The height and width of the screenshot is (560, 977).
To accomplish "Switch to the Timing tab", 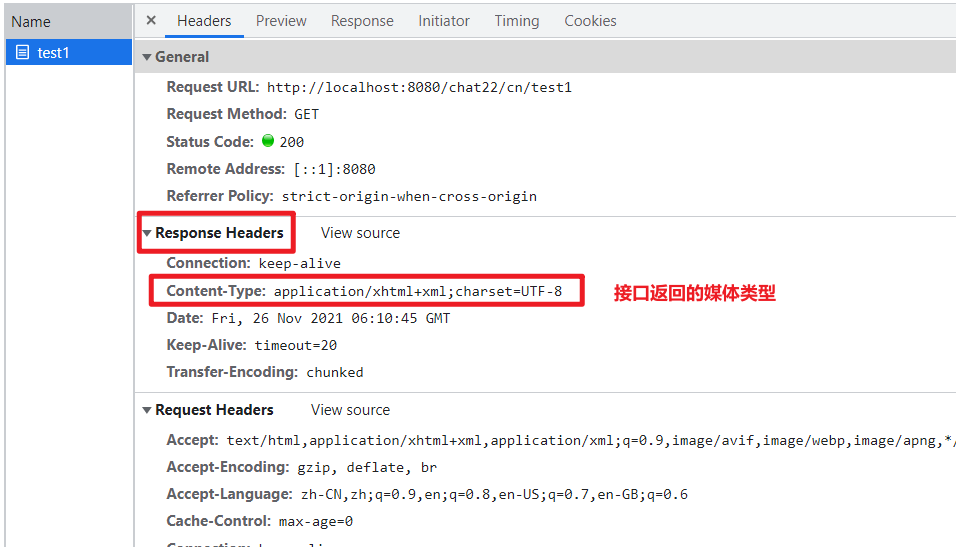I will (x=516, y=20).
